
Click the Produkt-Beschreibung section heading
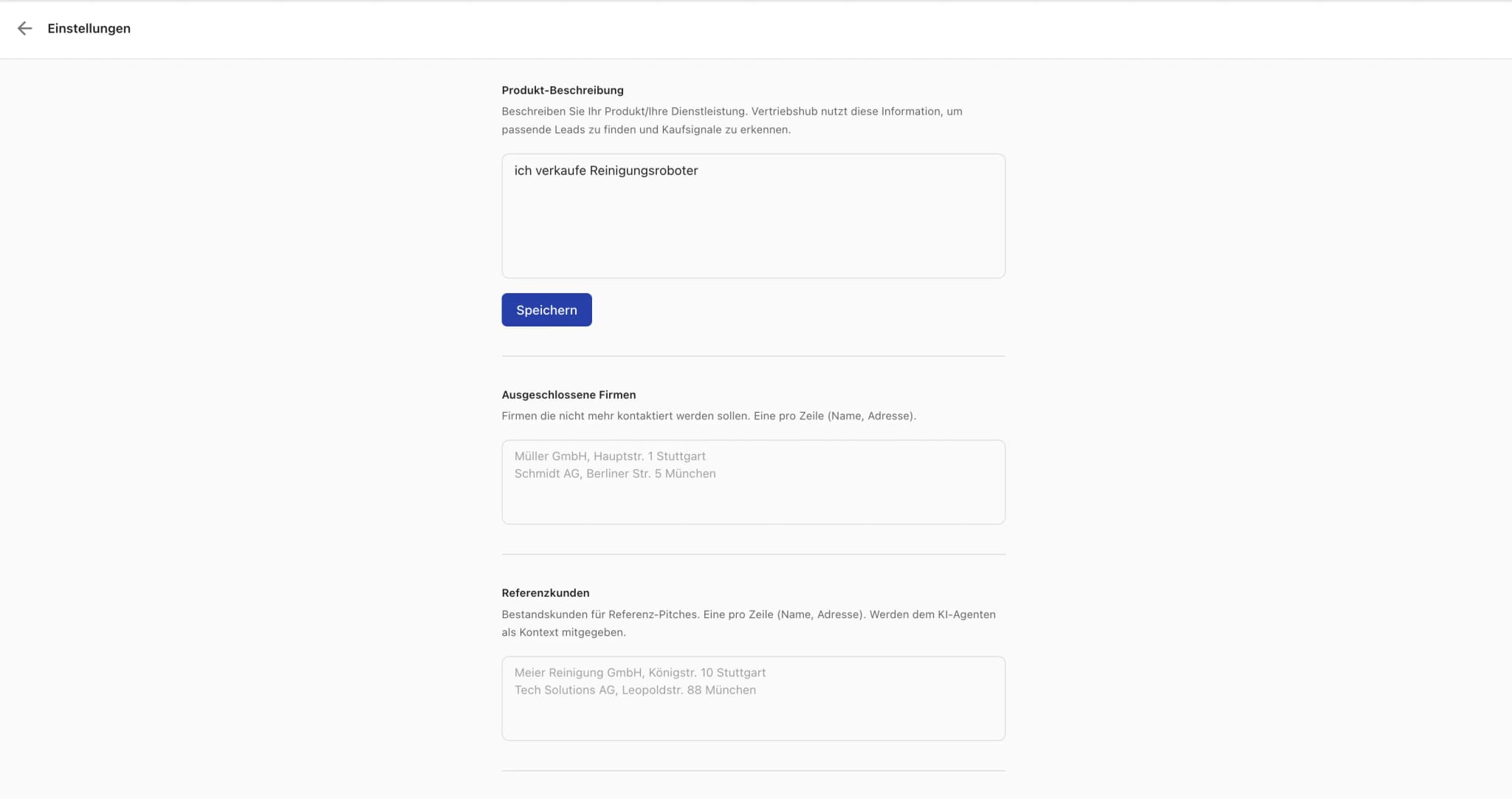(562, 90)
